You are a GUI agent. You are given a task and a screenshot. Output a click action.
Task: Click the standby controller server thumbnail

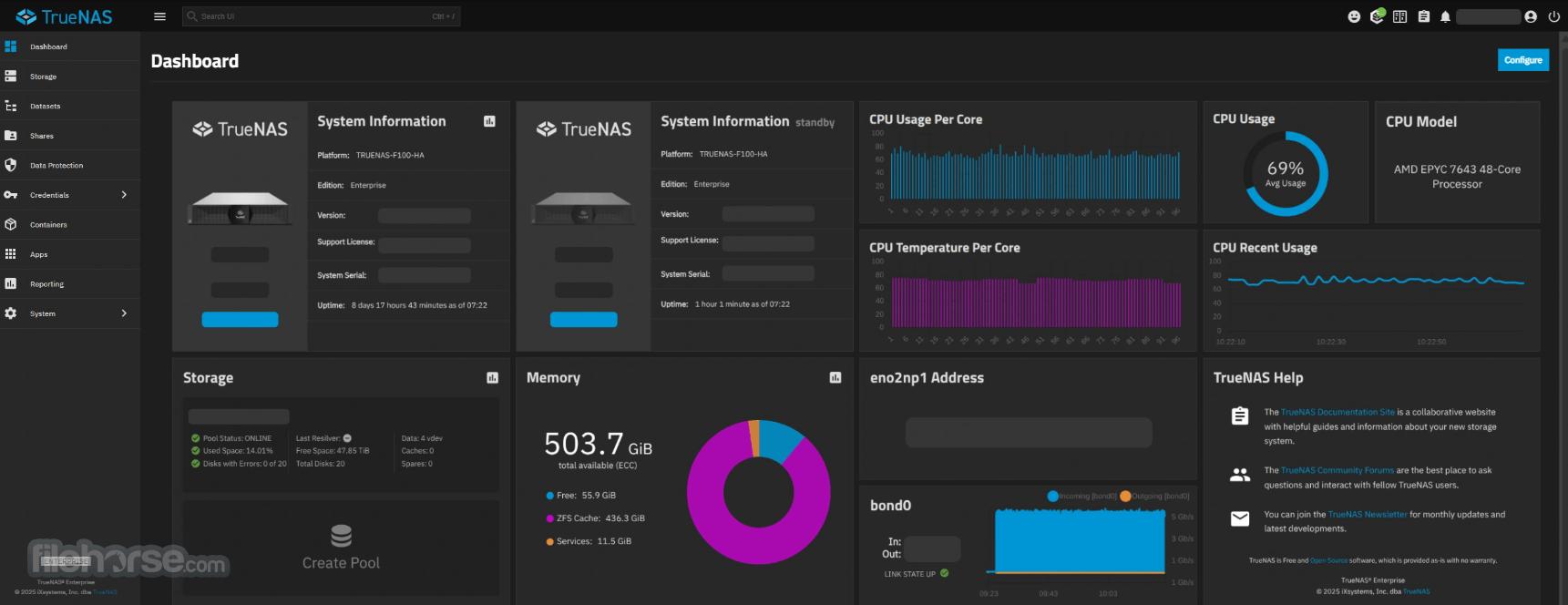(x=584, y=209)
